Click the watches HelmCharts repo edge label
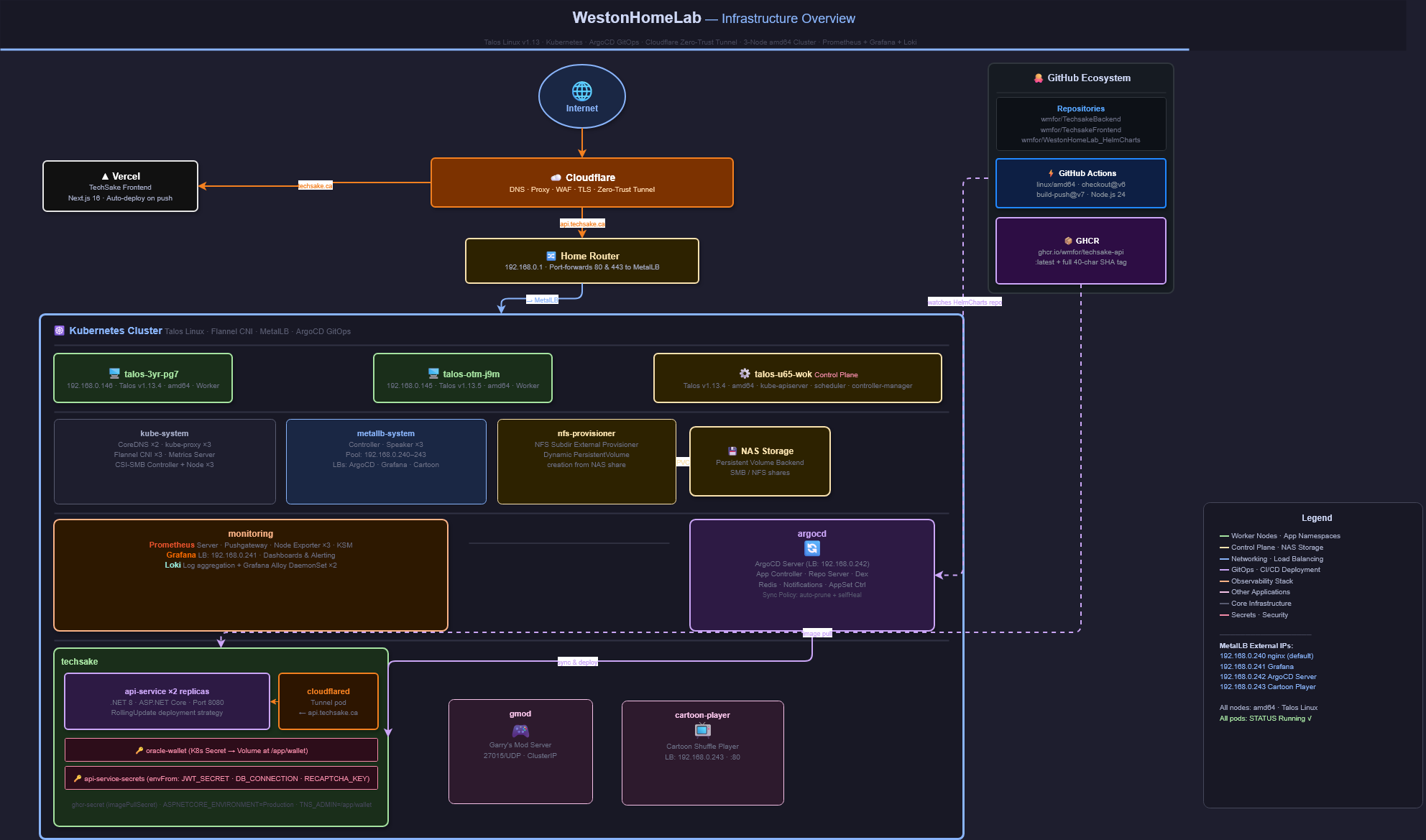 pos(965,302)
